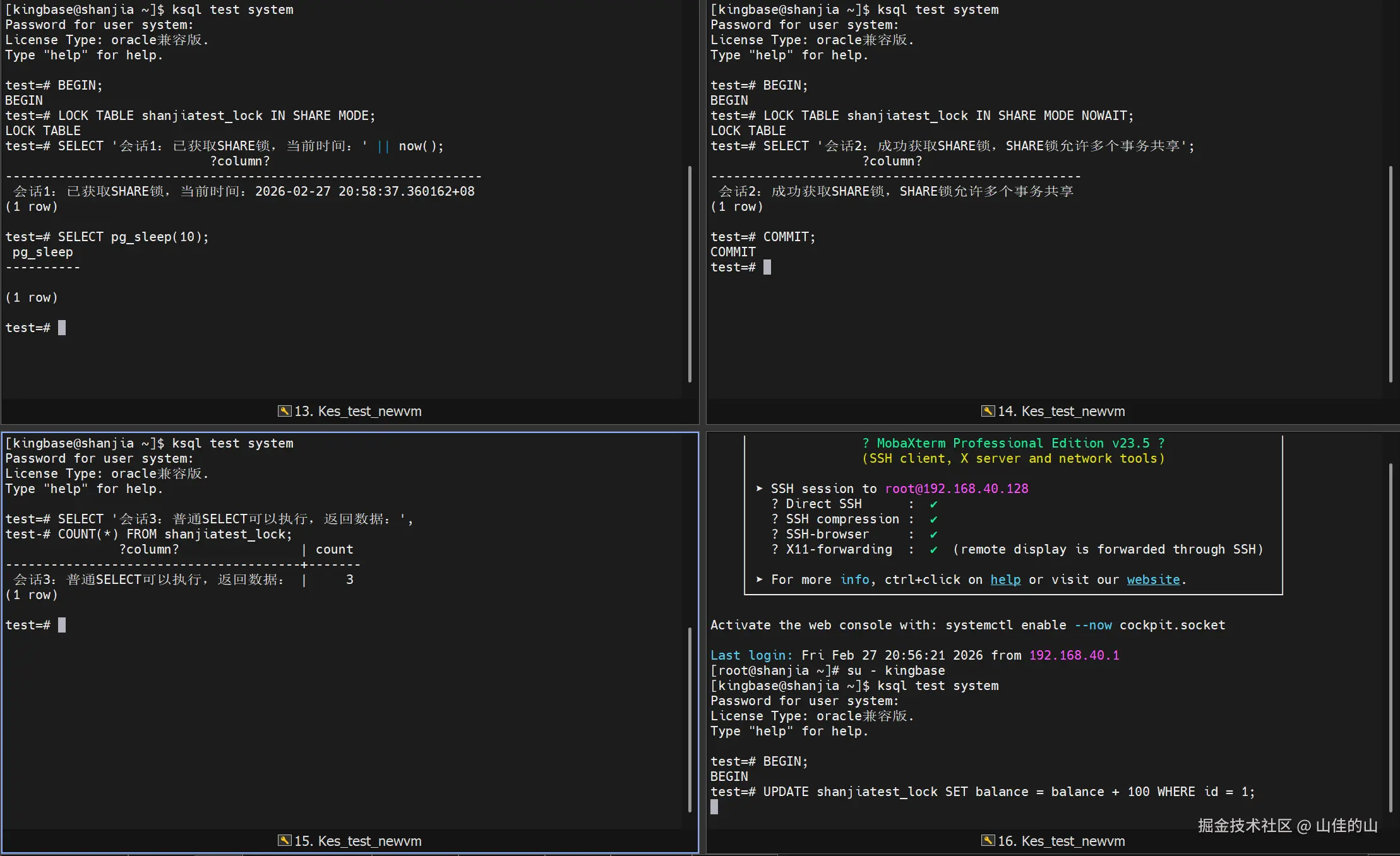This screenshot has width=1400, height=856.
Task: Switch to 14. Kes_test_newvm tab label
Action: 1061,411
